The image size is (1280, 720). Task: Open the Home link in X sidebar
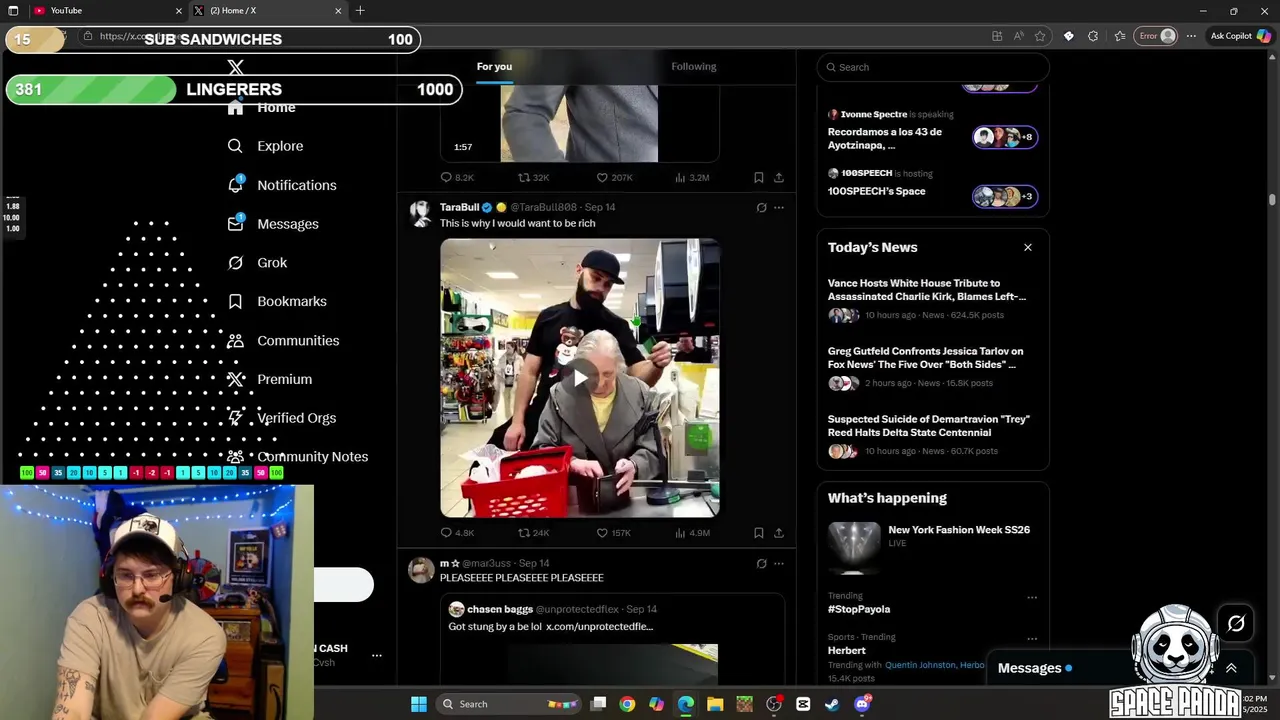(262, 107)
